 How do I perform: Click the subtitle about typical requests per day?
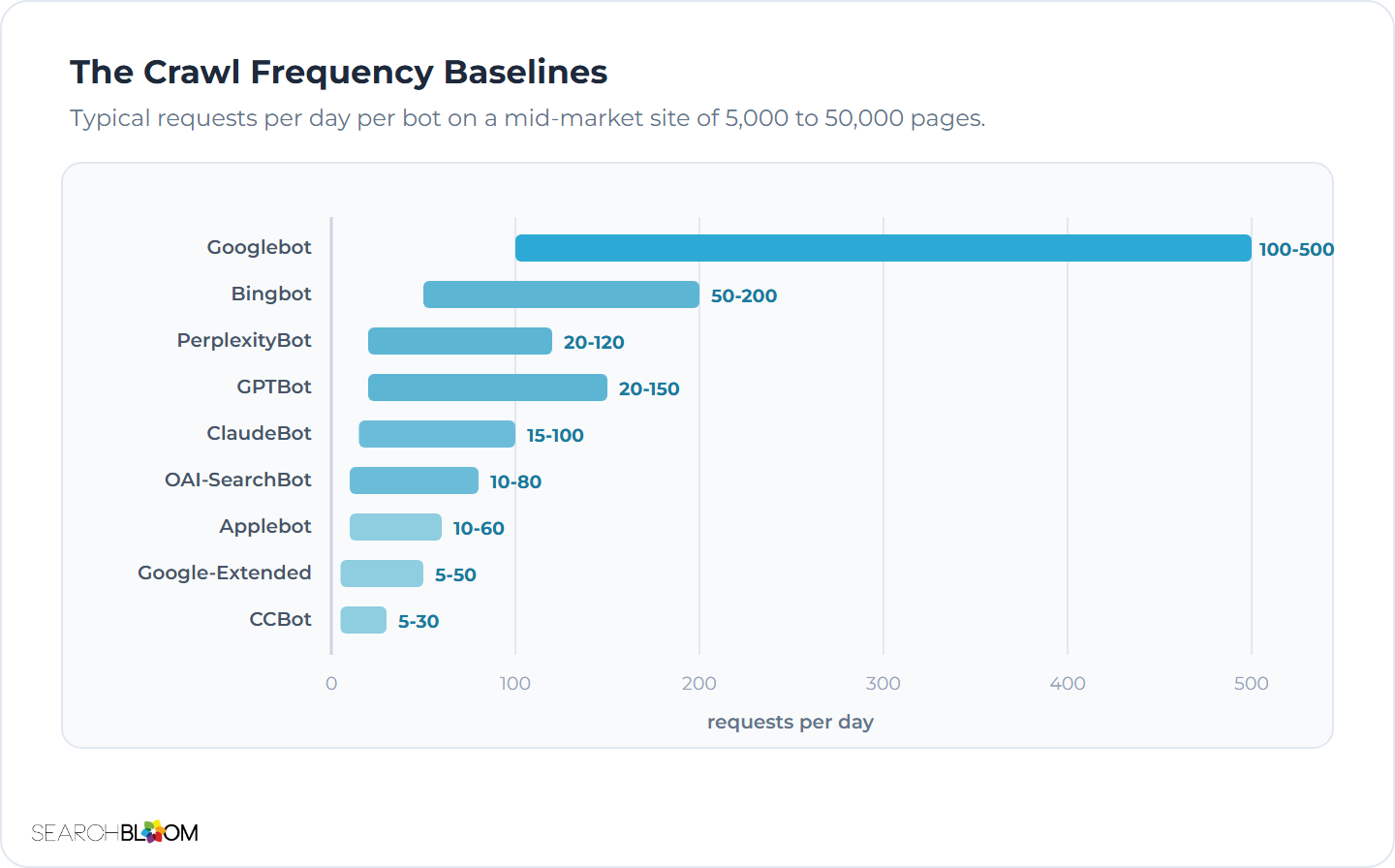pos(527,118)
